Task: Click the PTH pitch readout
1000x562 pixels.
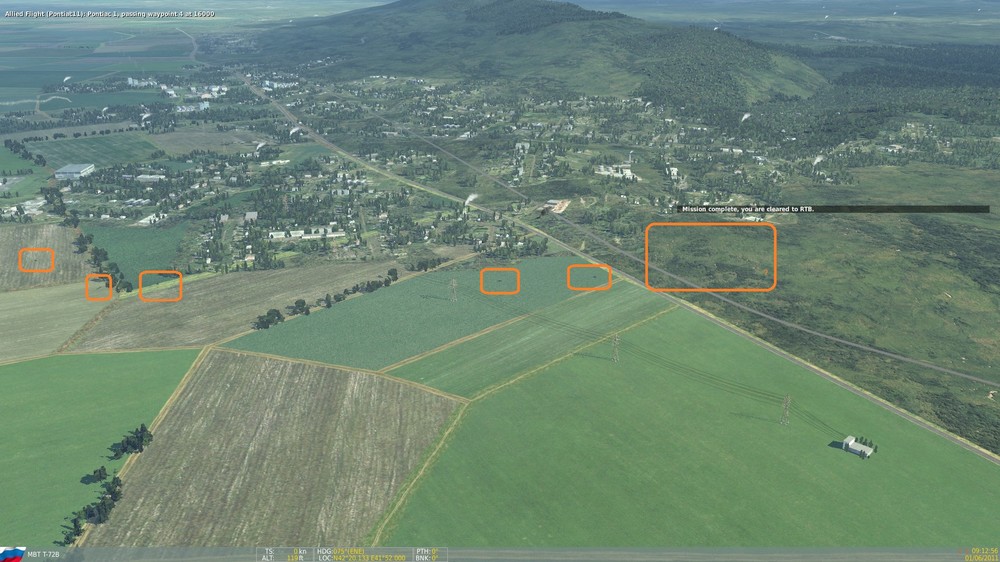Action: coord(427,551)
